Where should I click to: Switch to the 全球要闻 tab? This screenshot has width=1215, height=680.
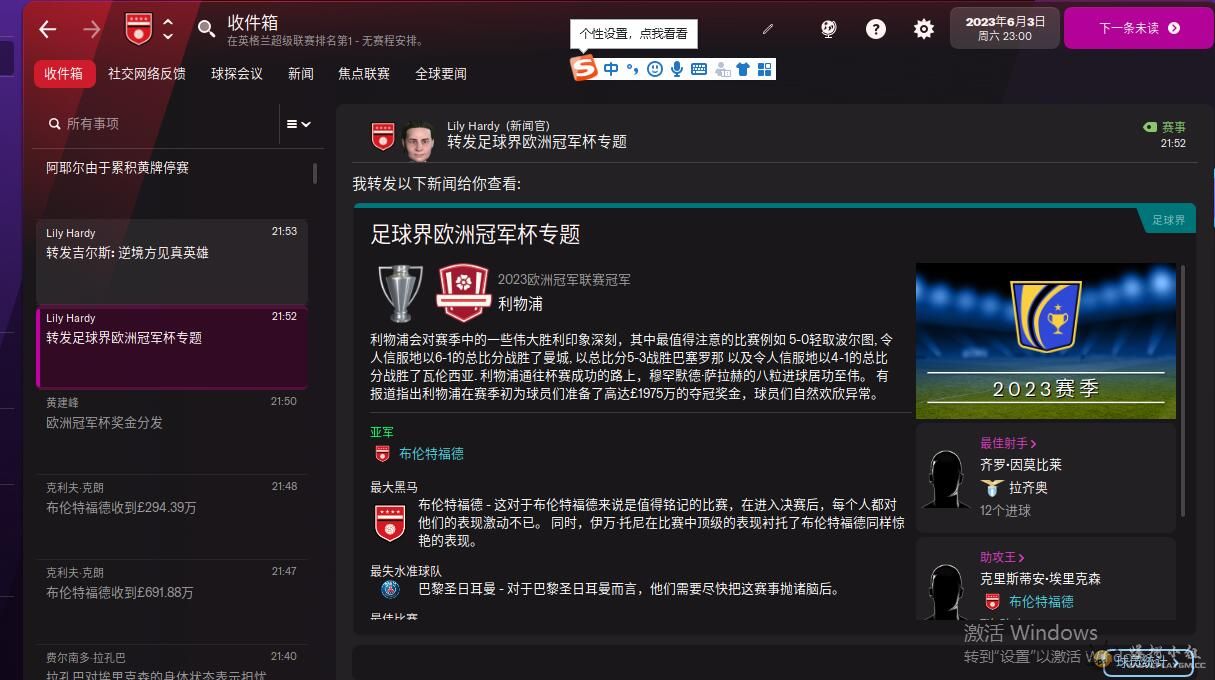click(x=441, y=73)
